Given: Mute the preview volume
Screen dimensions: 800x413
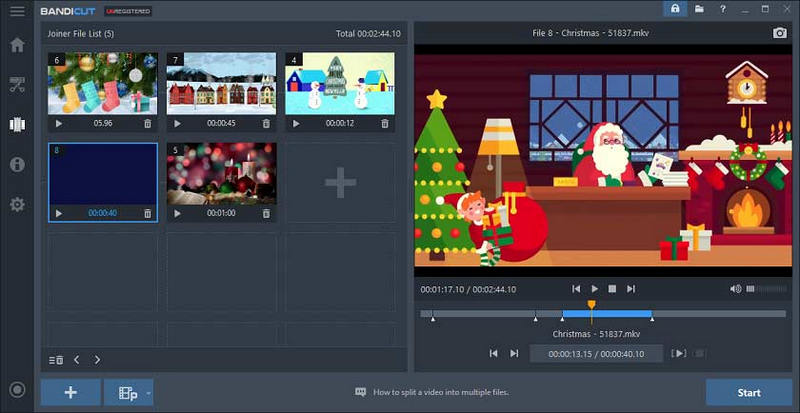Looking at the screenshot, I should [736, 289].
